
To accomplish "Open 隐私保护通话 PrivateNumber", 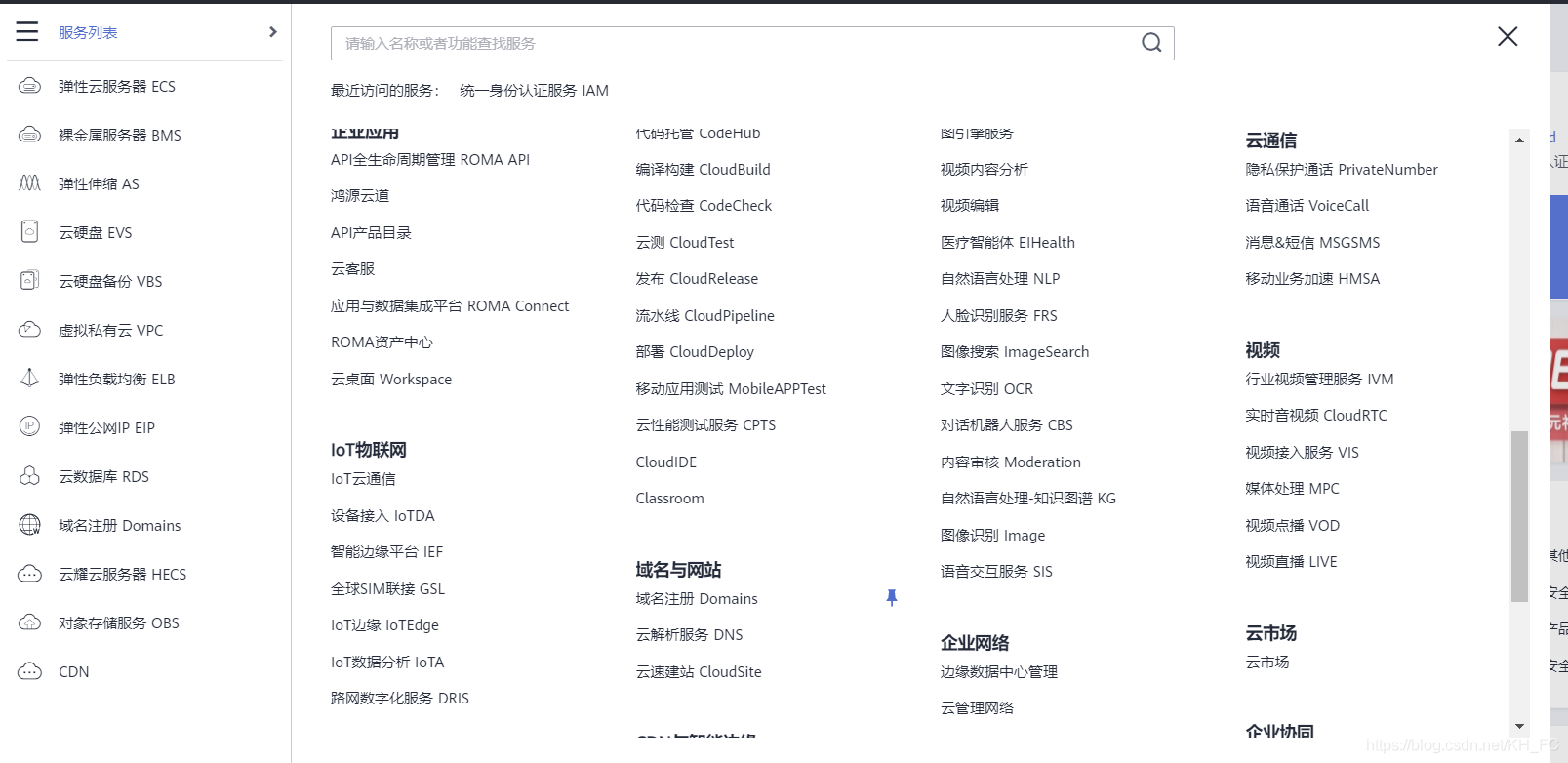I will [1342, 169].
